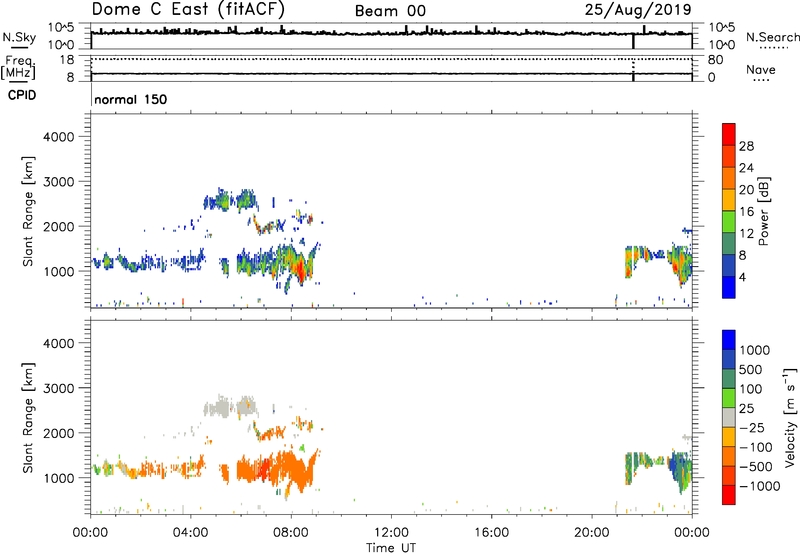
Task: Click the '20:00' time axis label
Action: pos(592,533)
